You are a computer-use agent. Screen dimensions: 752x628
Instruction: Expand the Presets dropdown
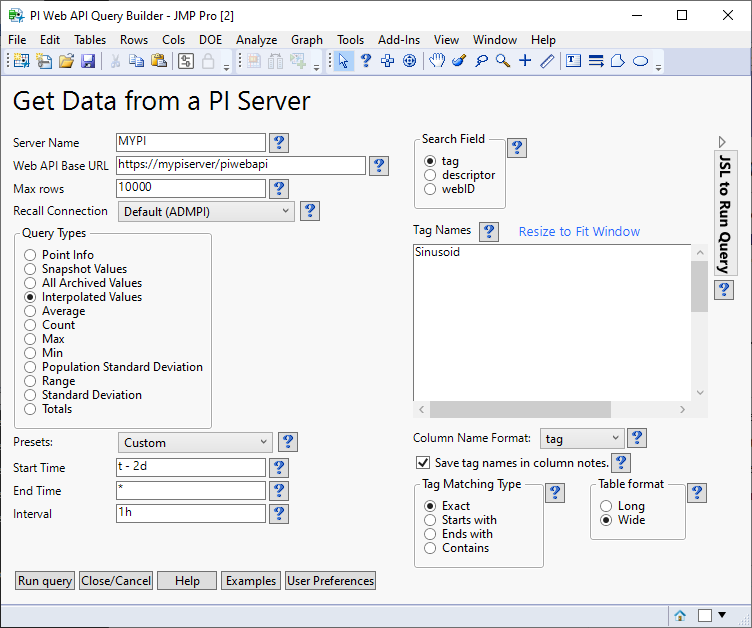(x=194, y=443)
